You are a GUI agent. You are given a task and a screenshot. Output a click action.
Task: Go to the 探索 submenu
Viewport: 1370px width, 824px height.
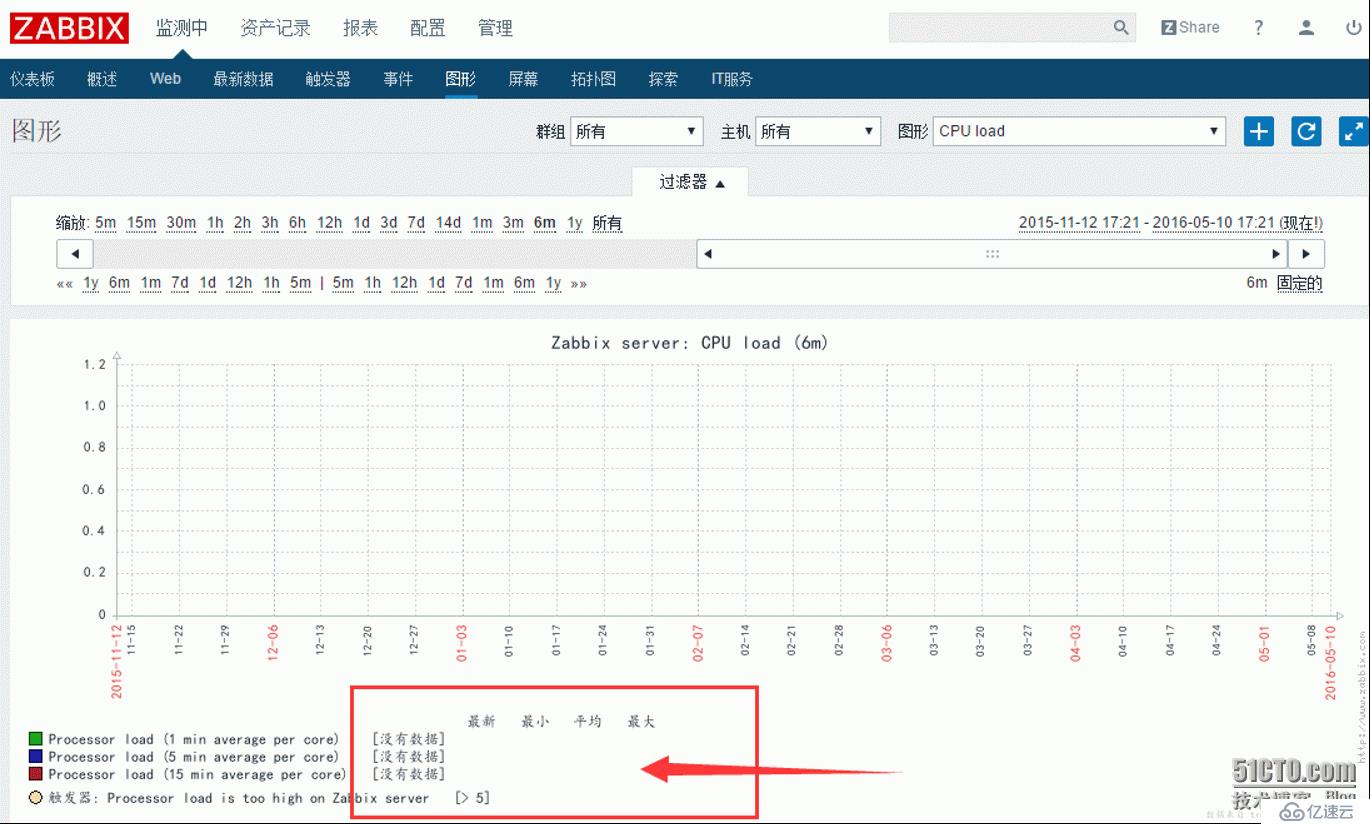(663, 79)
